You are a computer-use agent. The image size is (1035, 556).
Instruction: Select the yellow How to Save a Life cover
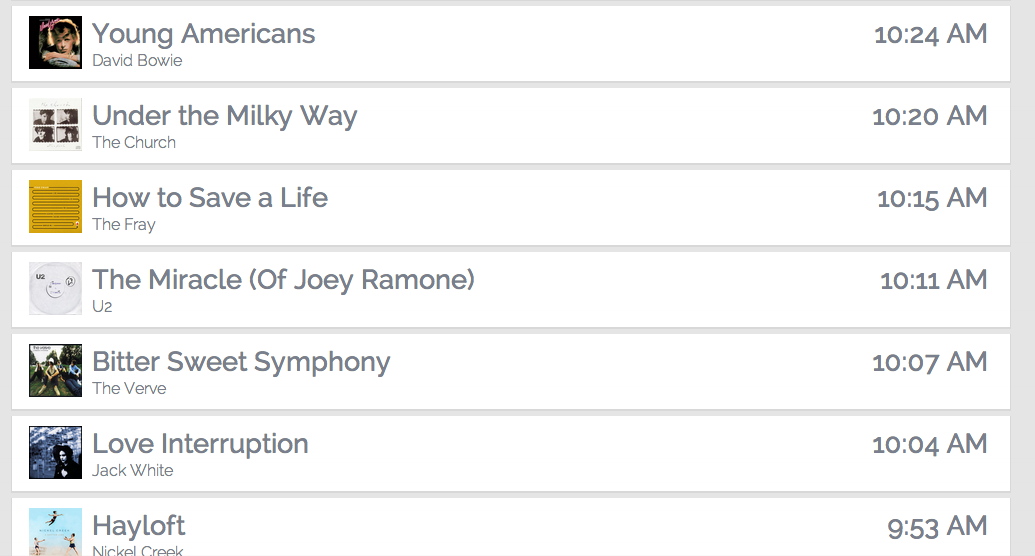coord(55,207)
